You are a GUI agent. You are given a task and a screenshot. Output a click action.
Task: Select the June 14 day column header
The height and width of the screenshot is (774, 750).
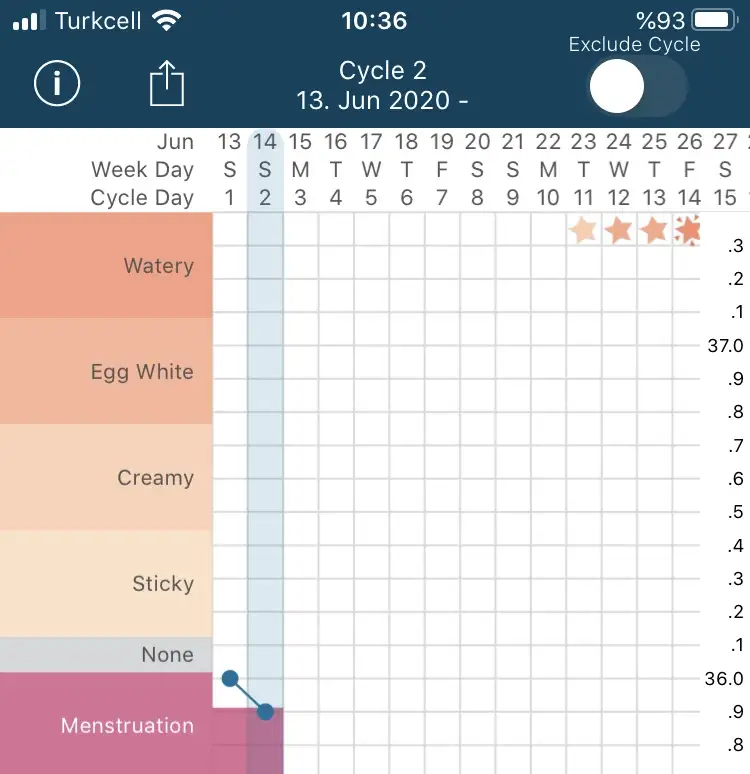pyautogui.click(x=265, y=170)
